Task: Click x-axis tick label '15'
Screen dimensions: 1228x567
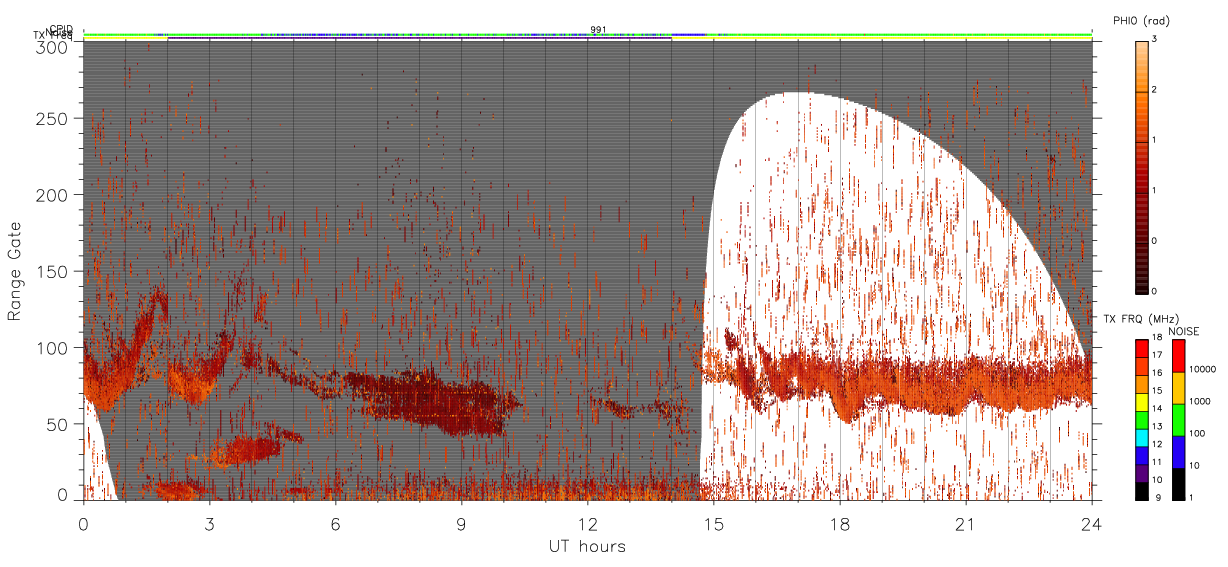Action: 713,523
